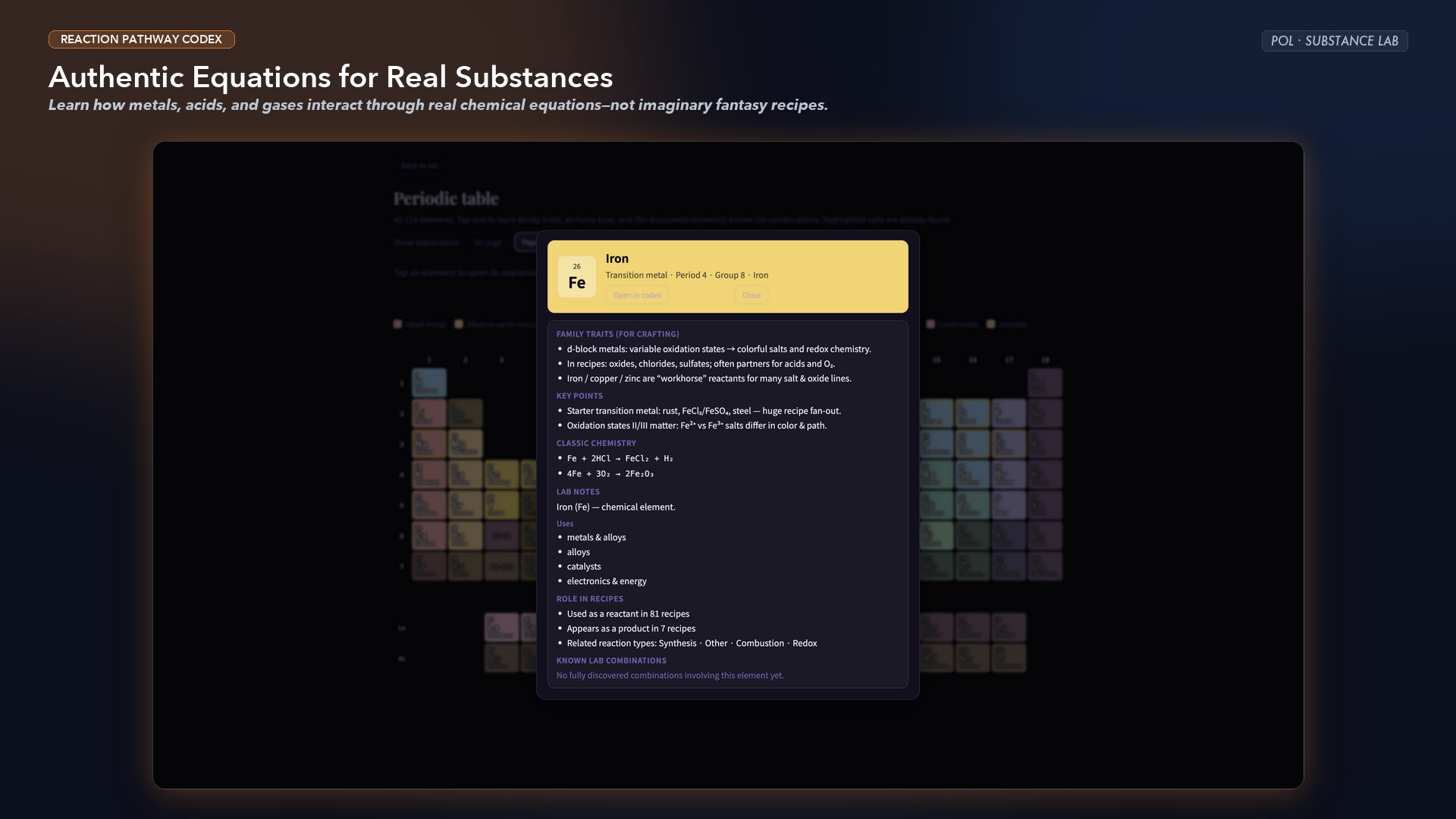Click the Back to lab button behind the dialog
1456x819 pixels.
pyautogui.click(x=419, y=165)
